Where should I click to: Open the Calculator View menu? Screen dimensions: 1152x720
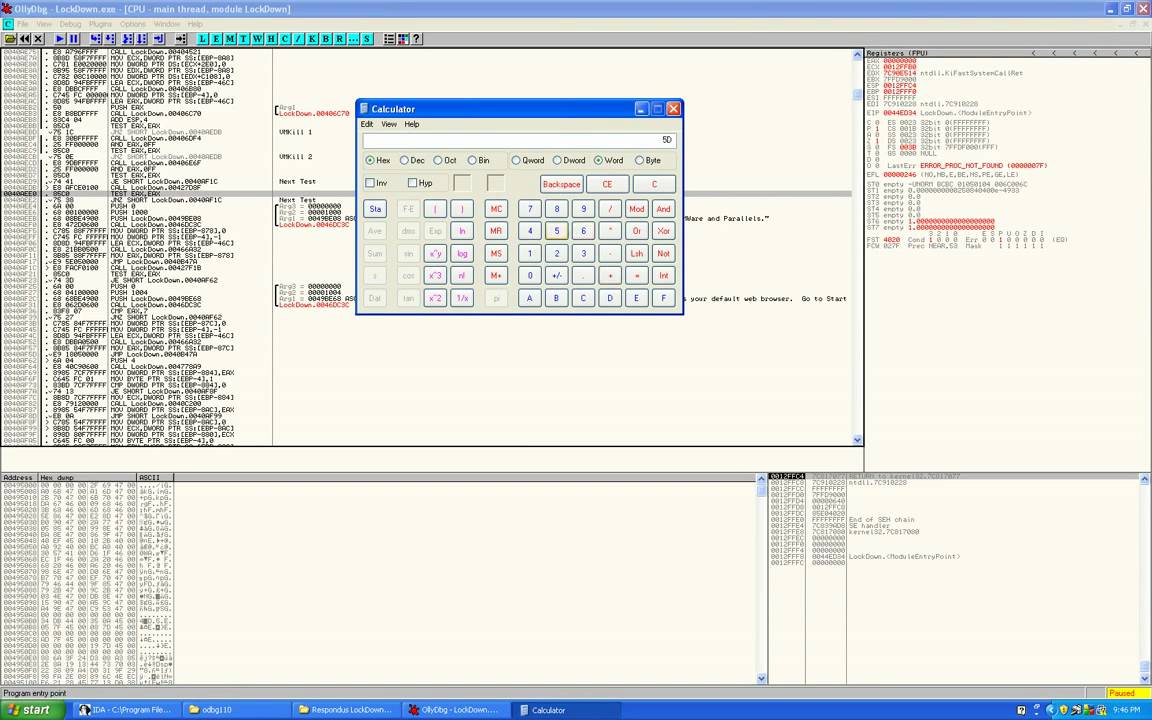click(389, 124)
